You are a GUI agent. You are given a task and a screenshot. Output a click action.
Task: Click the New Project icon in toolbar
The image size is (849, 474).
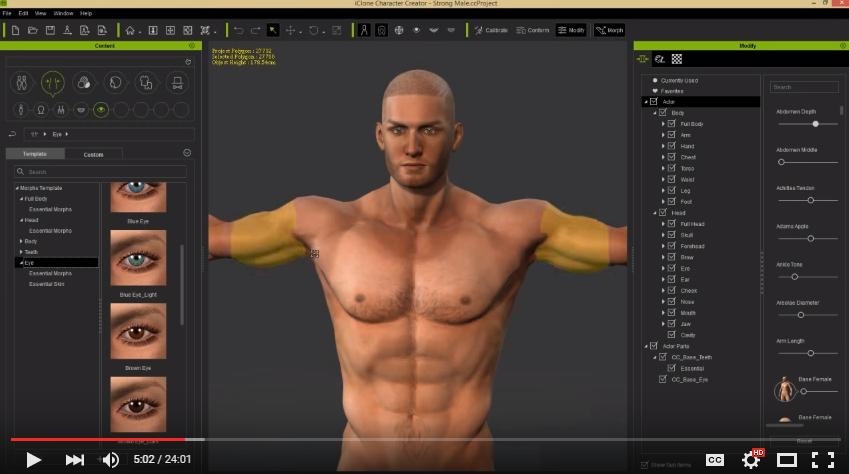(15, 30)
